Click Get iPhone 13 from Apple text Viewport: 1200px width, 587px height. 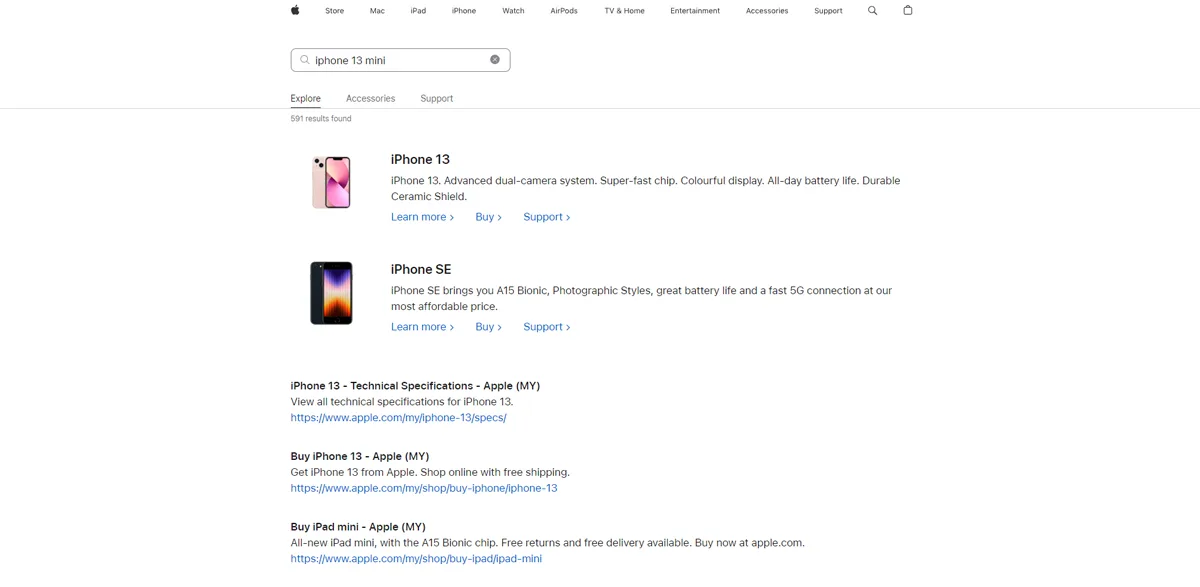click(430, 472)
